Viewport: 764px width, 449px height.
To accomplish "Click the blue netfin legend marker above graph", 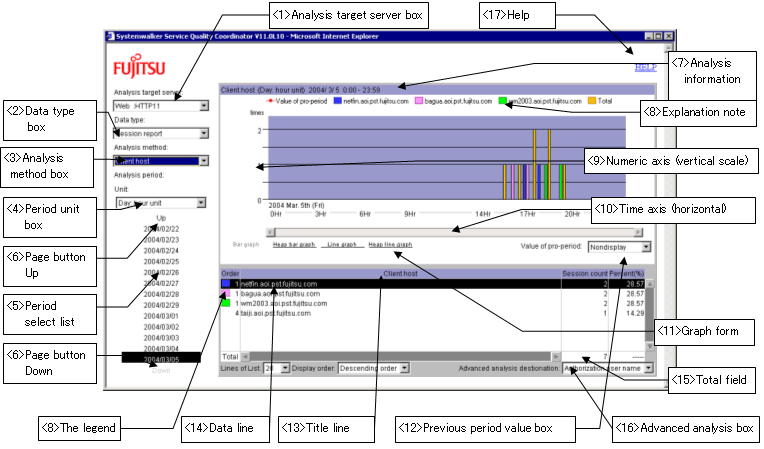I will pyautogui.click(x=338, y=101).
